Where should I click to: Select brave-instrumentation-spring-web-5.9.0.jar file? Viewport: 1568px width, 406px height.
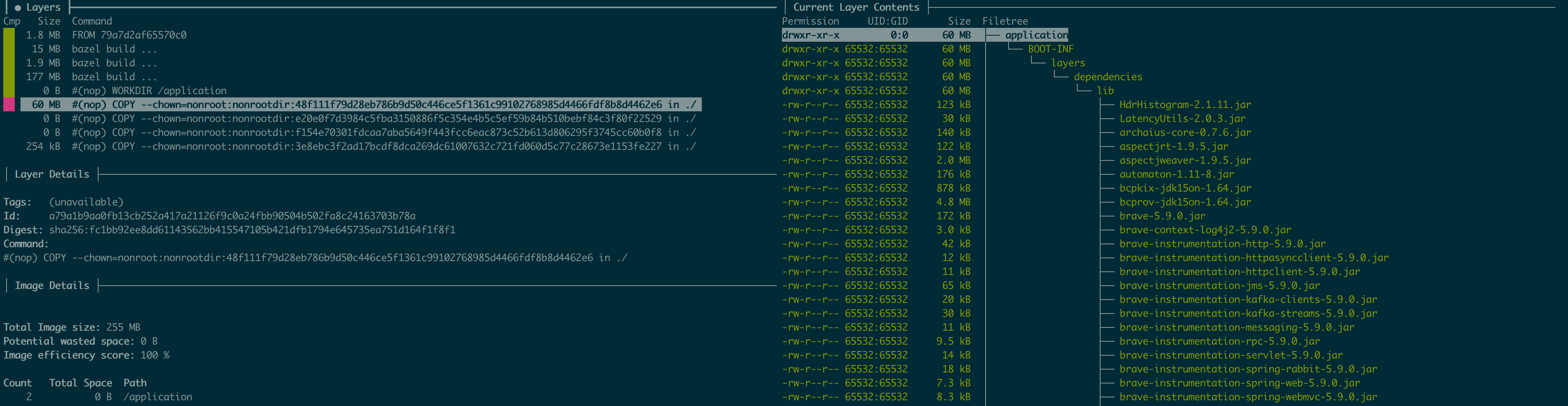1239,383
